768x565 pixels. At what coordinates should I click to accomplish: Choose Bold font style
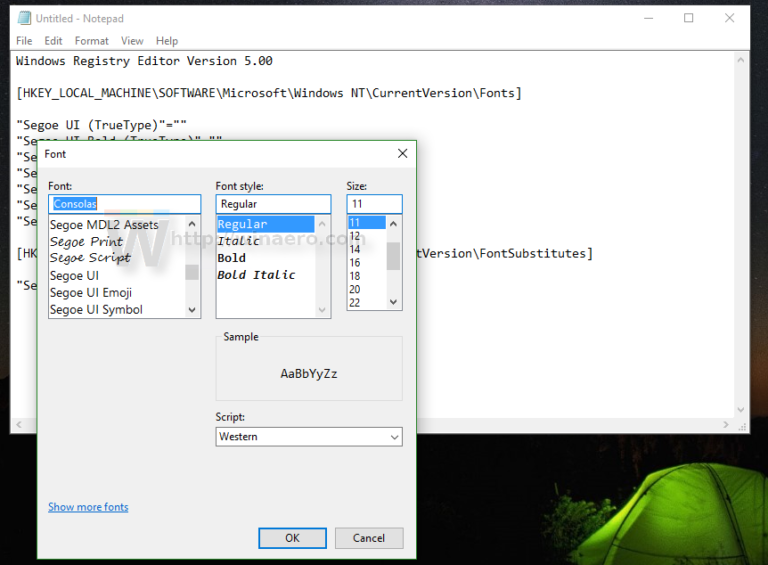[232, 258]
